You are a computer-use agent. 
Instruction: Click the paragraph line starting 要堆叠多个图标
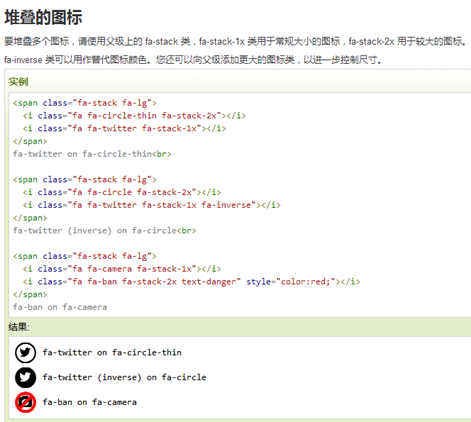tap(235, 42)
